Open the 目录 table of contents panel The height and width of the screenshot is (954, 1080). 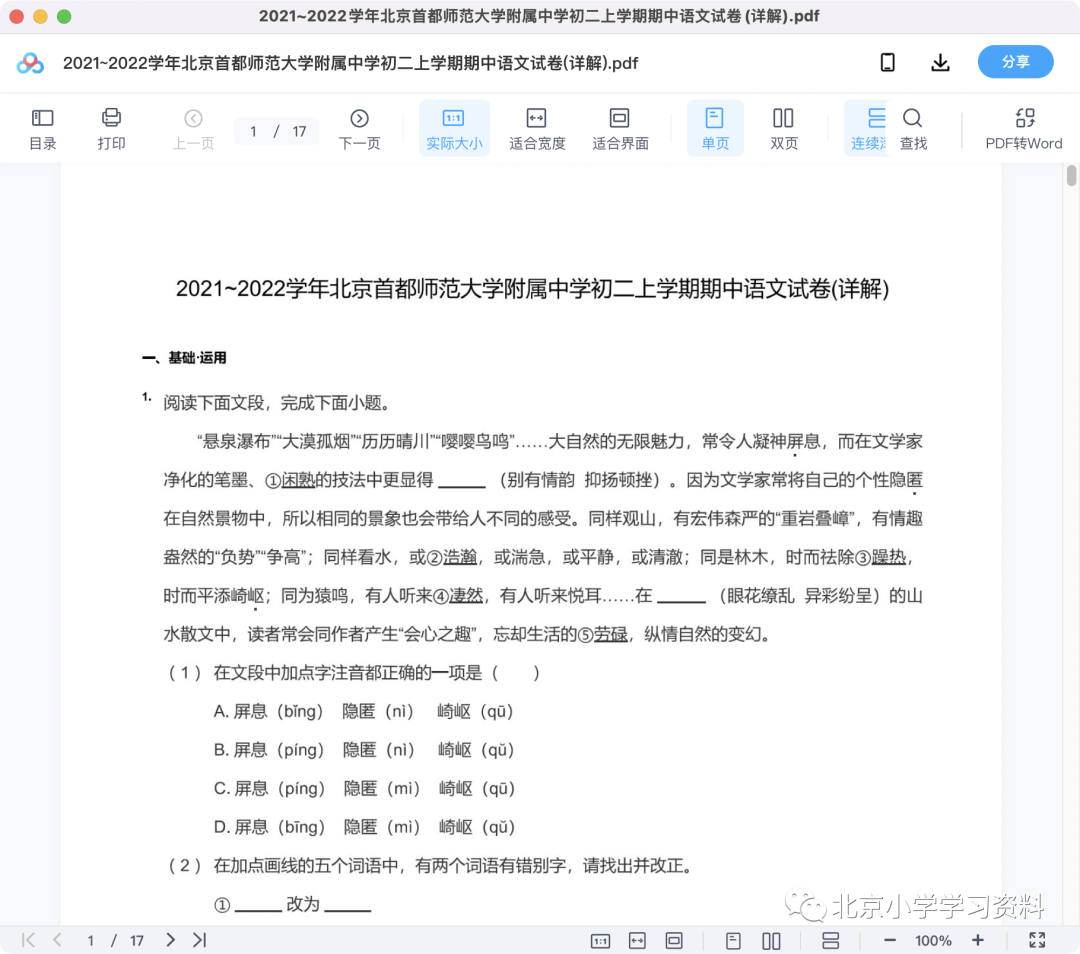pyautogui.click(x=43, y=129)
